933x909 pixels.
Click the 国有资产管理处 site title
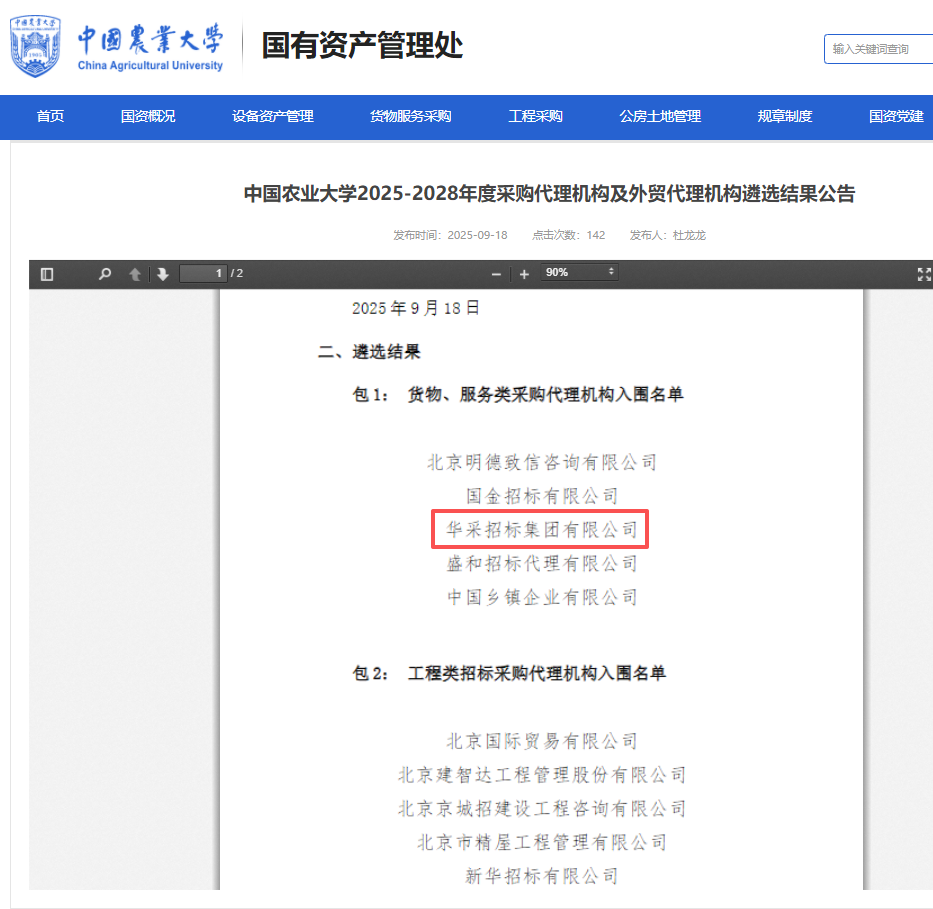pyautogui.click(x=362, y=46)
